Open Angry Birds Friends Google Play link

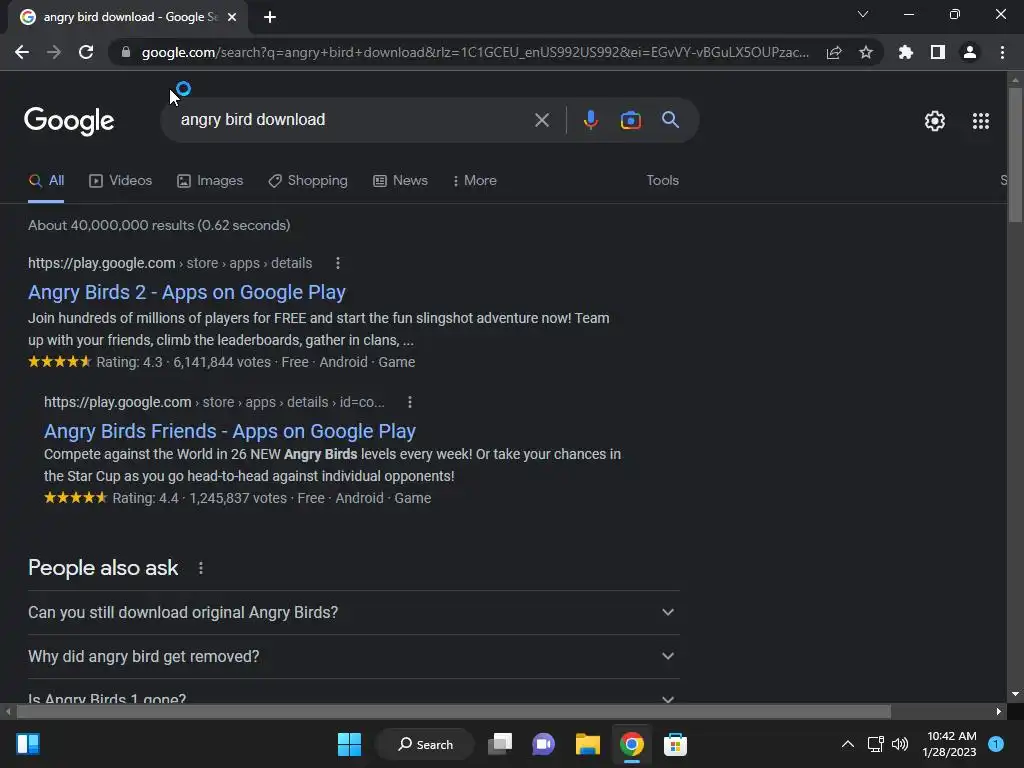point(230,431)
